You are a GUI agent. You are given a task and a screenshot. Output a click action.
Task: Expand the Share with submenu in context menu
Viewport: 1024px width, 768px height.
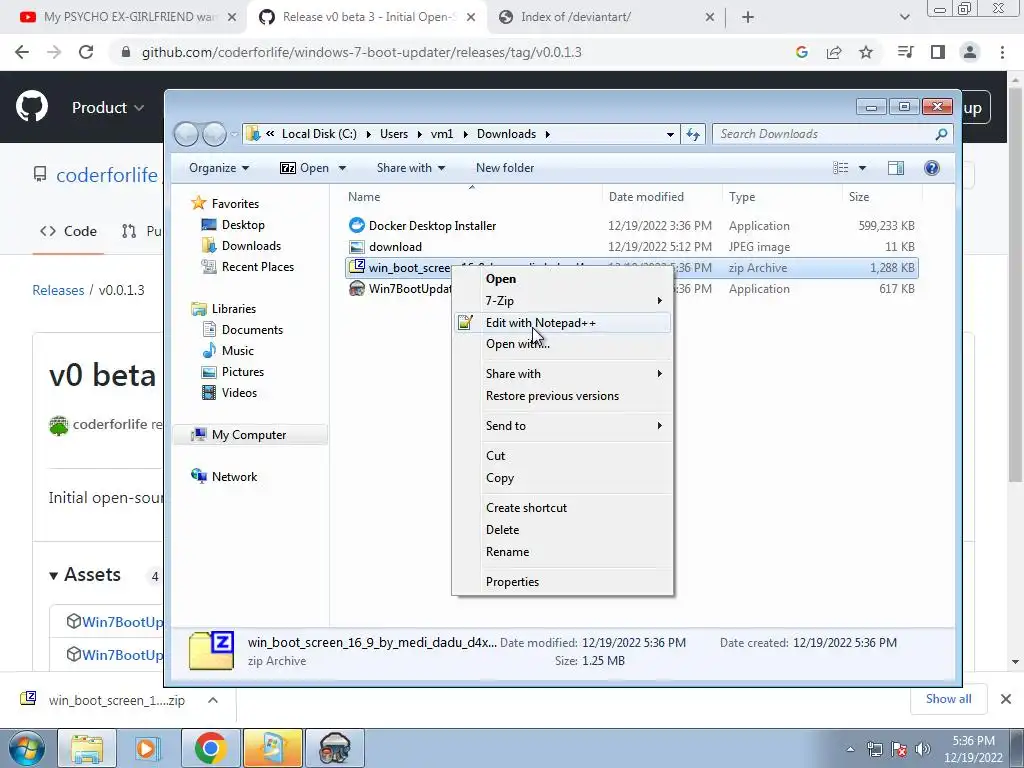[562, 374]
